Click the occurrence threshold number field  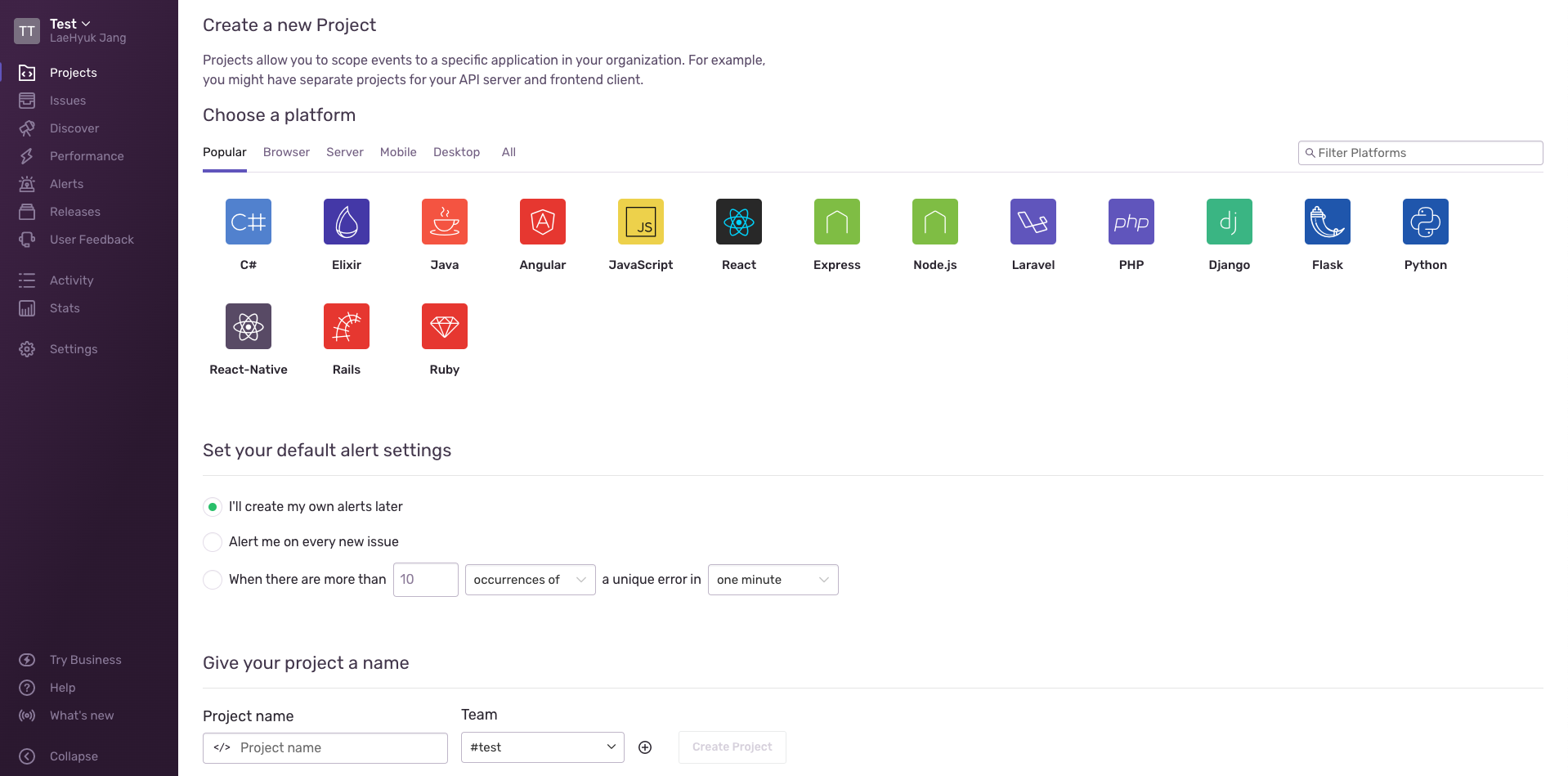point(426,580)
